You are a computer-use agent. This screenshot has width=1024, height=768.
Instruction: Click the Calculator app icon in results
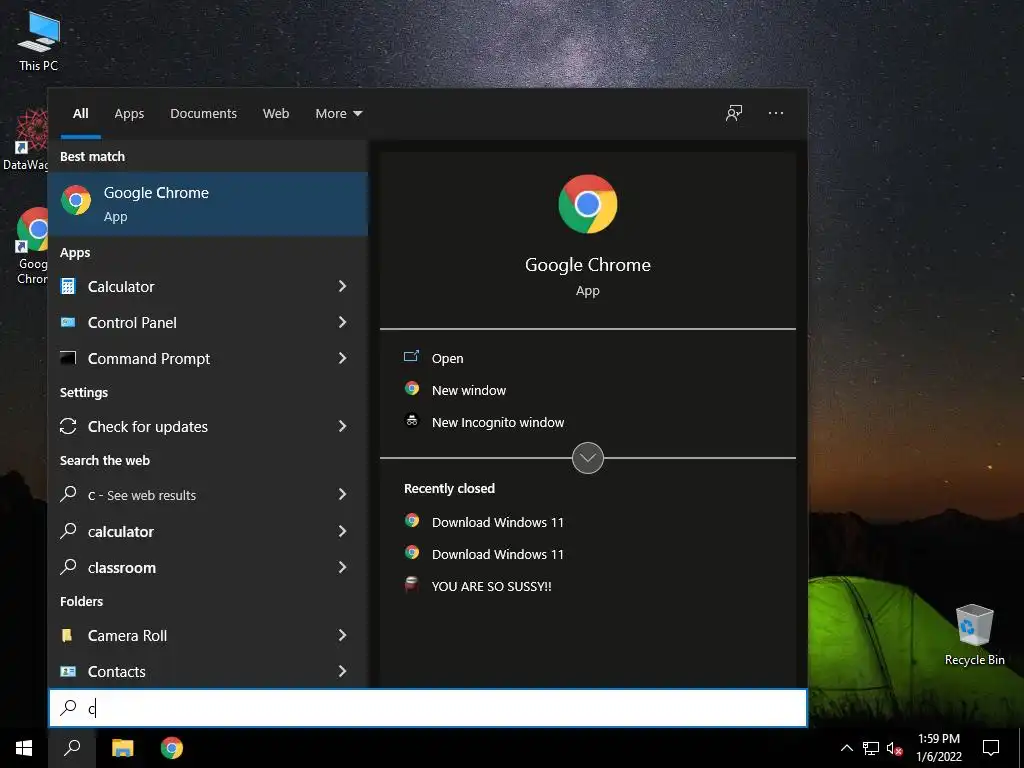(68, 286)
